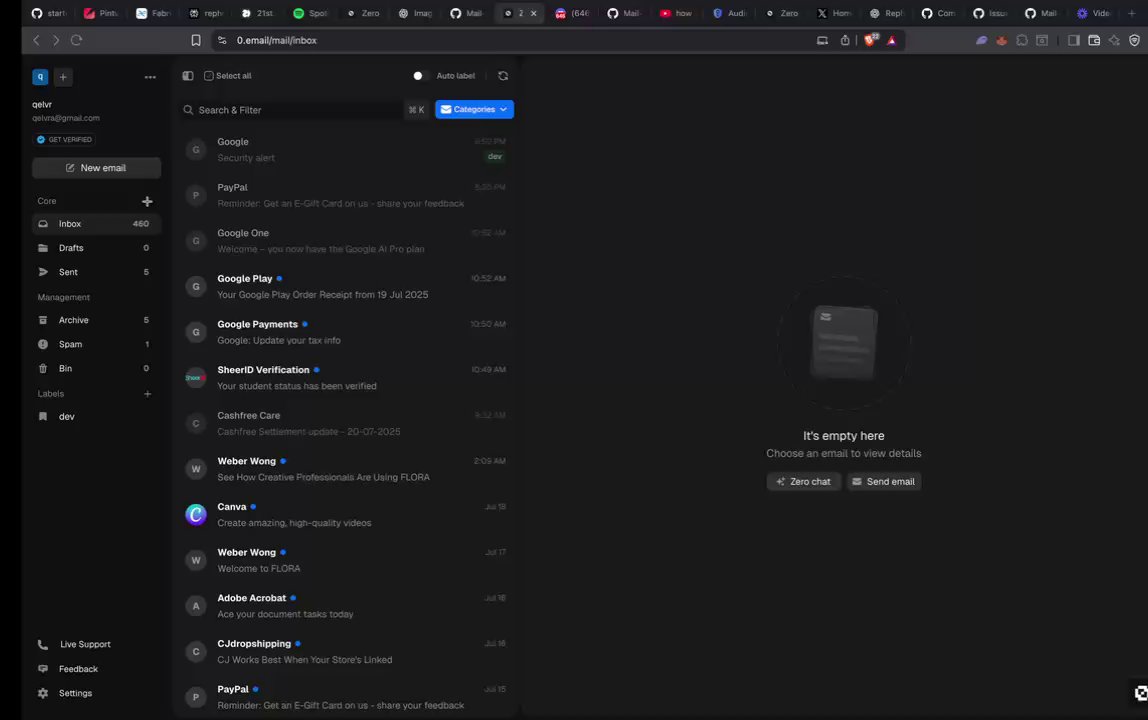Switch to the YouTube 'how' browser tab
The image size is (1148, 720).
point(675,13)
